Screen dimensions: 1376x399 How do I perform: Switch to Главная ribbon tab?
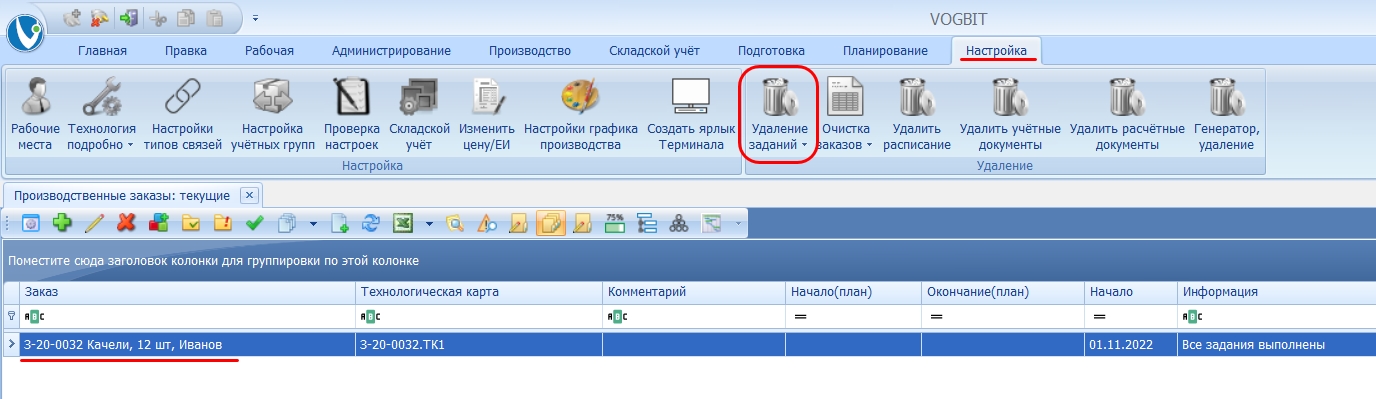pos(102,51)
